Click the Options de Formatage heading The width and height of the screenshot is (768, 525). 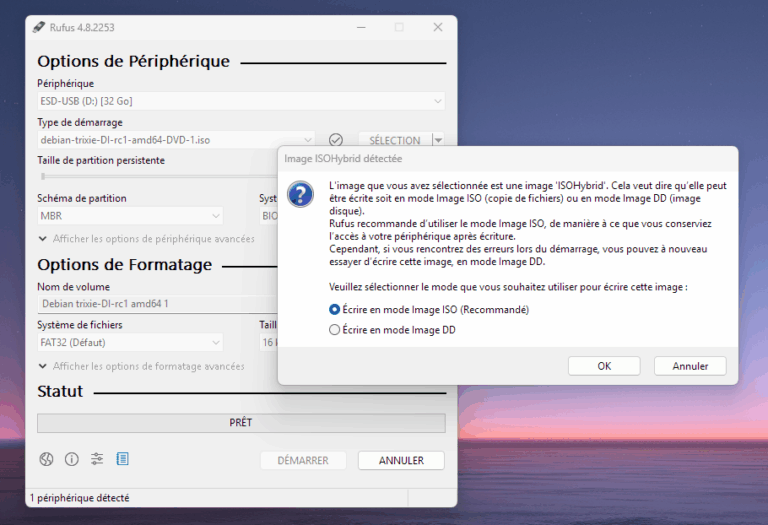click(x=125, y=264)
